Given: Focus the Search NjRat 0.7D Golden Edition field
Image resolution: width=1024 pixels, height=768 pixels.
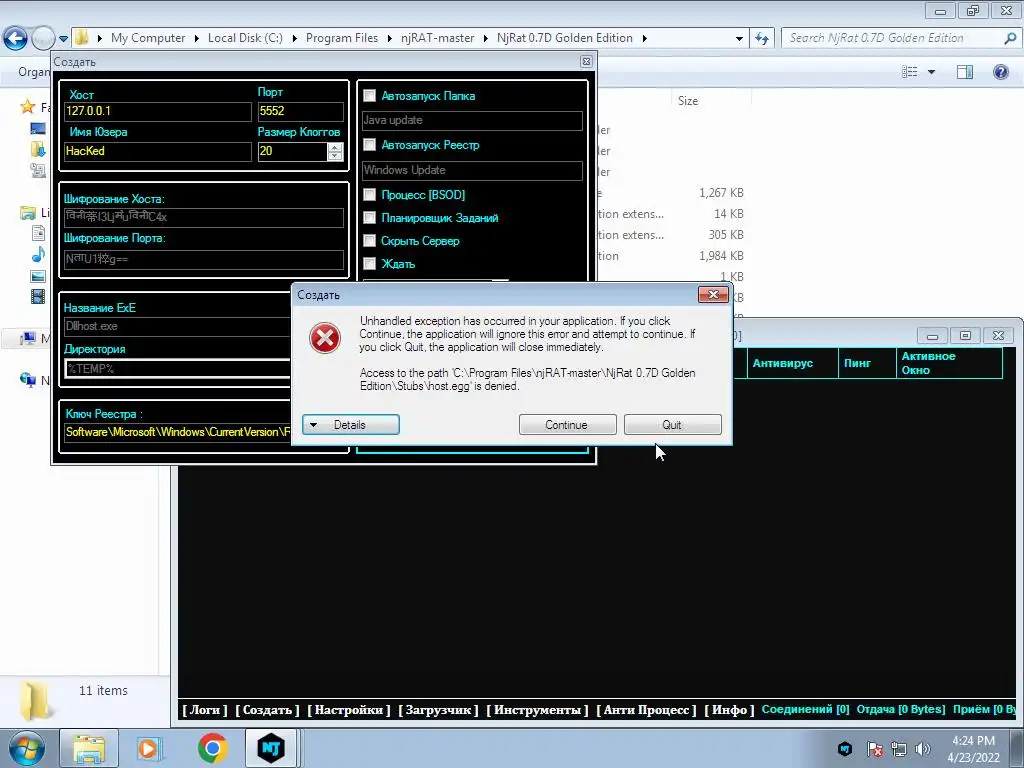Looking at the screenshot, I should click(x=893, y=39).
